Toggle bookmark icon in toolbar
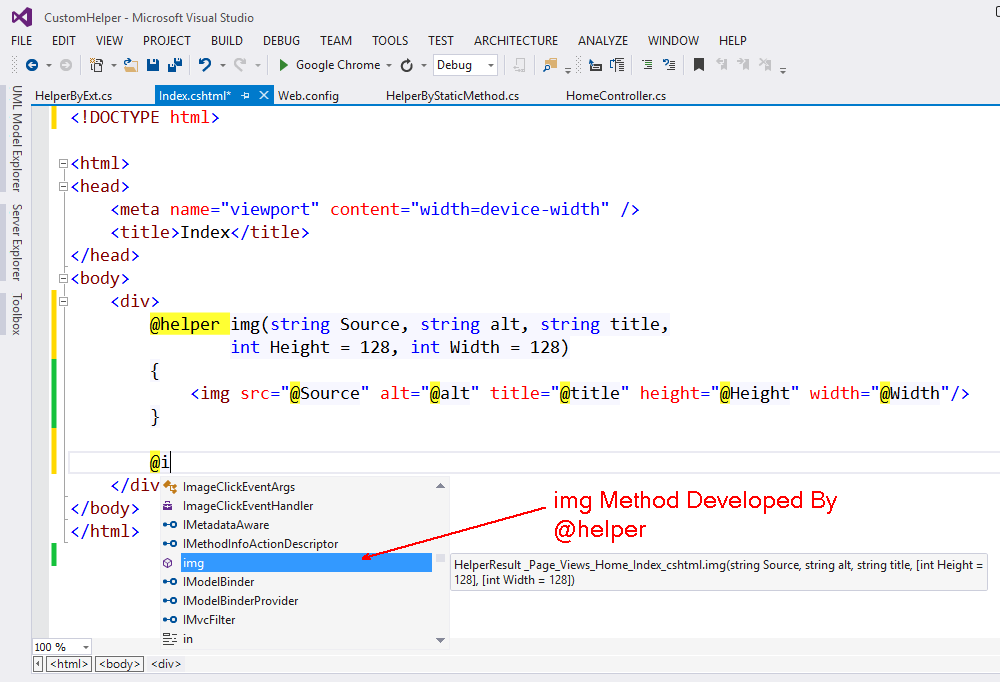The height and width of the screenshot is (682, 1000). click(x=699, y=65)
